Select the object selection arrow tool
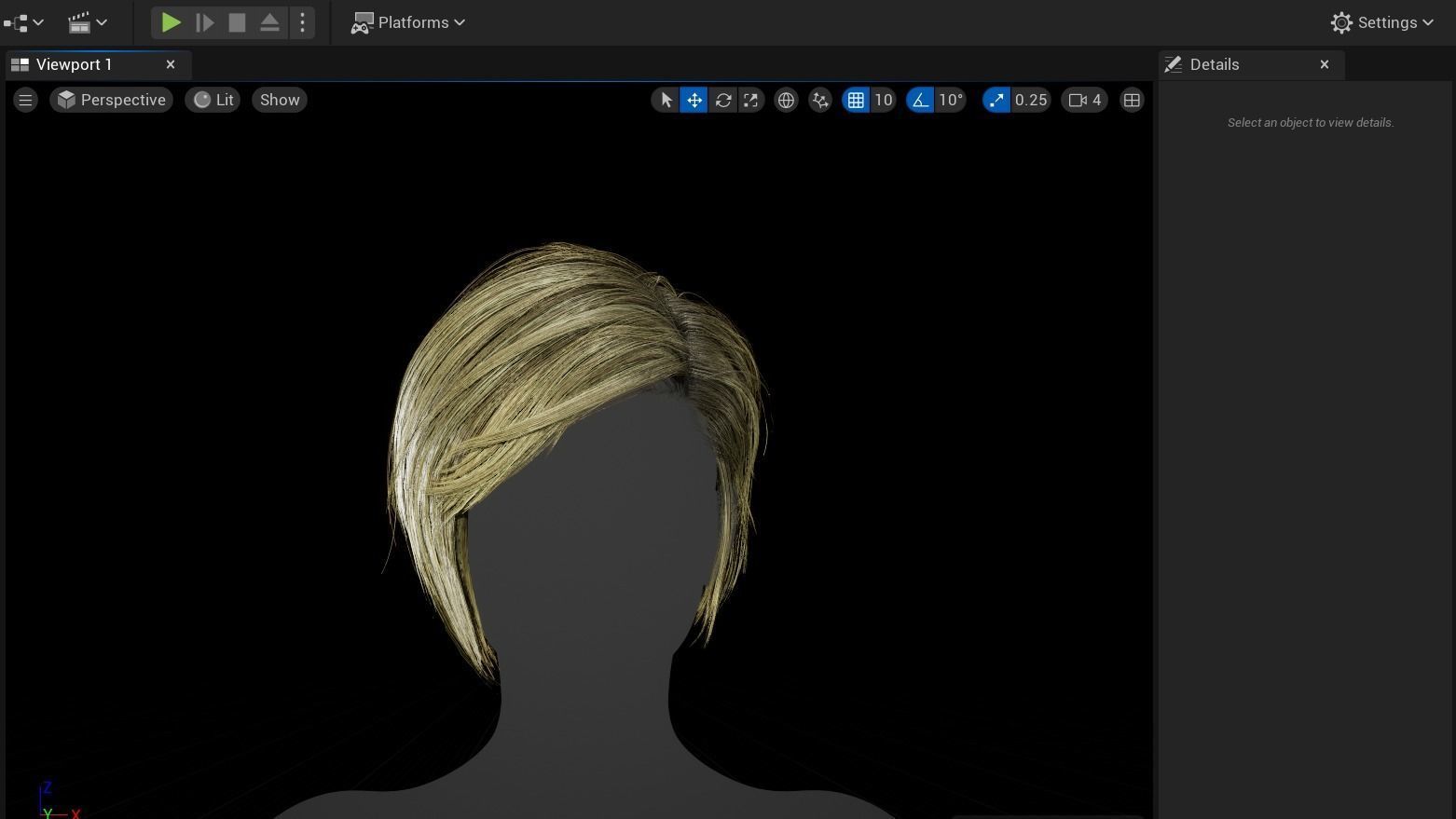This screenshot has width=1456, height=819. (666, 100)
